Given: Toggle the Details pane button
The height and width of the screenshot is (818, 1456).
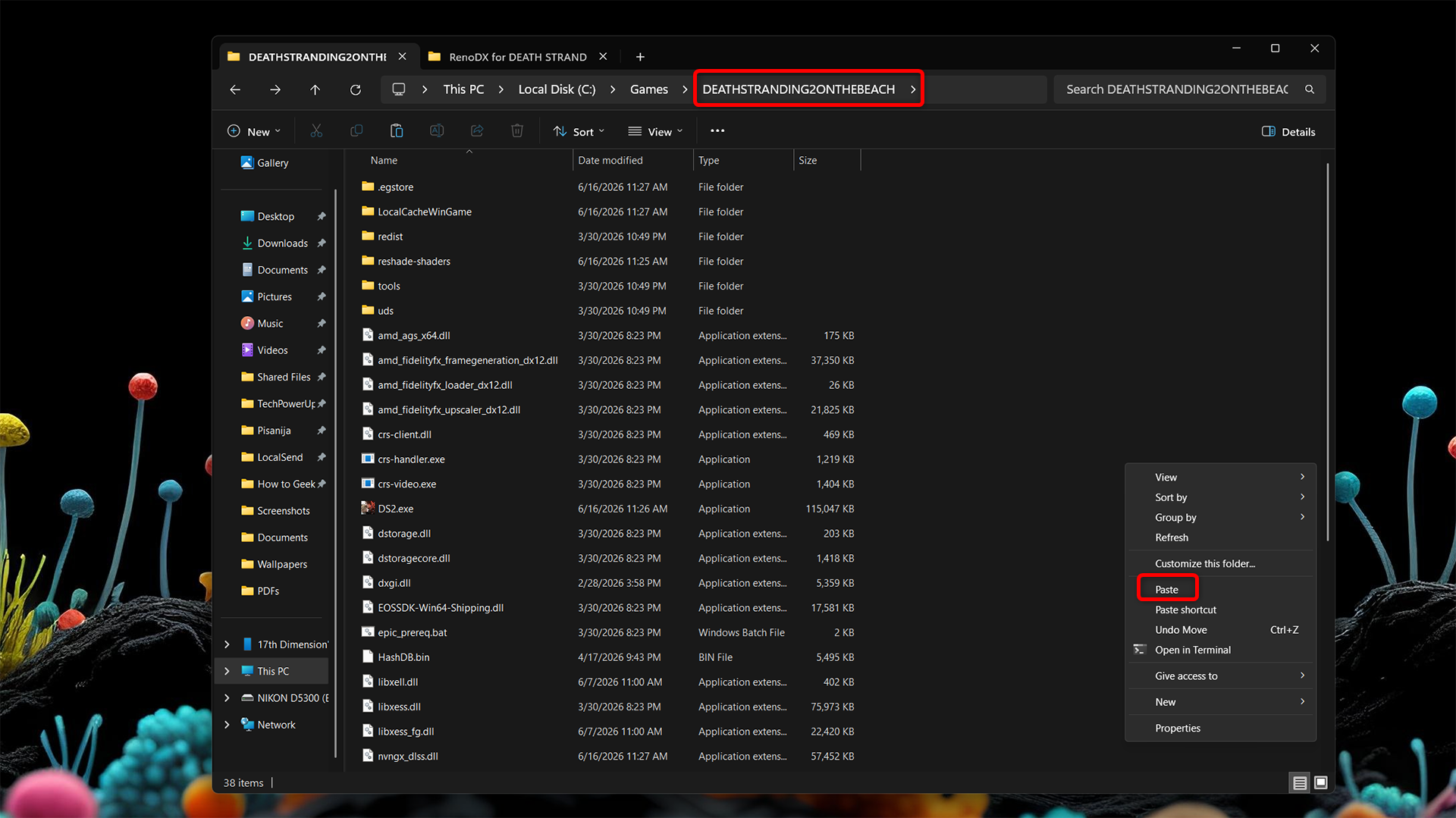Looking at the screenshot, I should tap(1288, 131).
